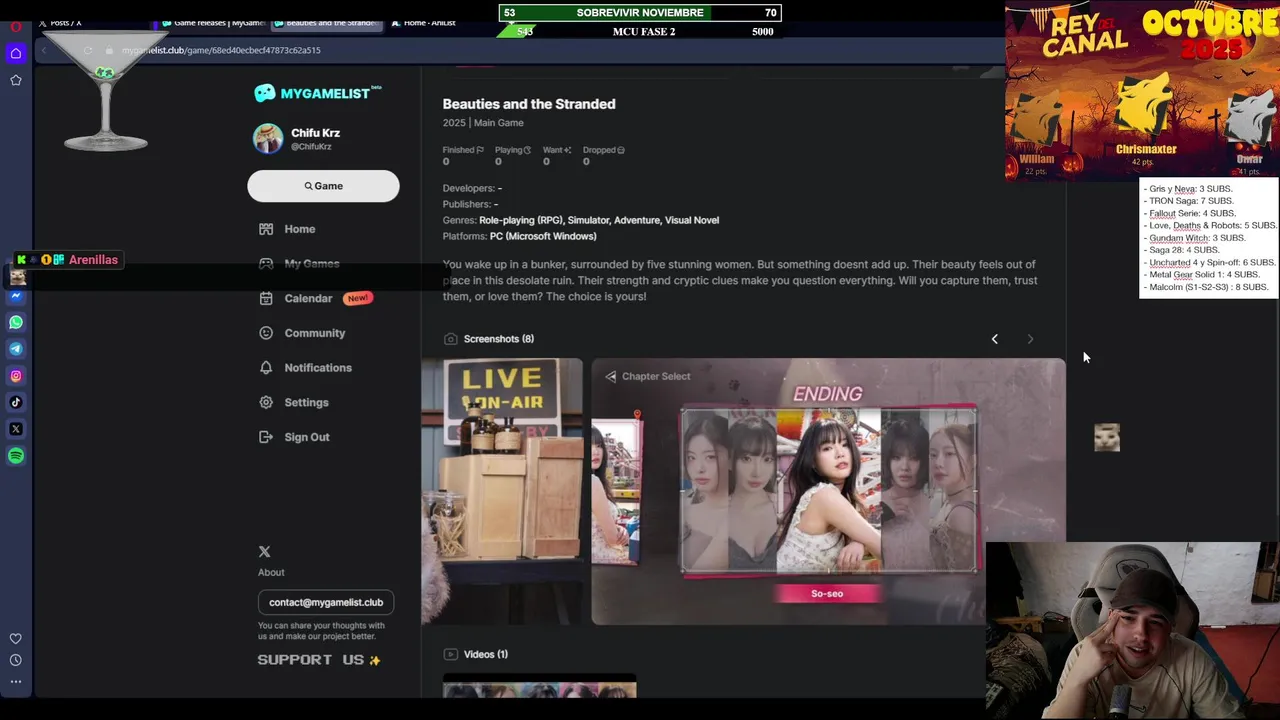Click the MCU FASE 2 goal bar
This screenshot has width=1280, height=720.
pos(640,32)
